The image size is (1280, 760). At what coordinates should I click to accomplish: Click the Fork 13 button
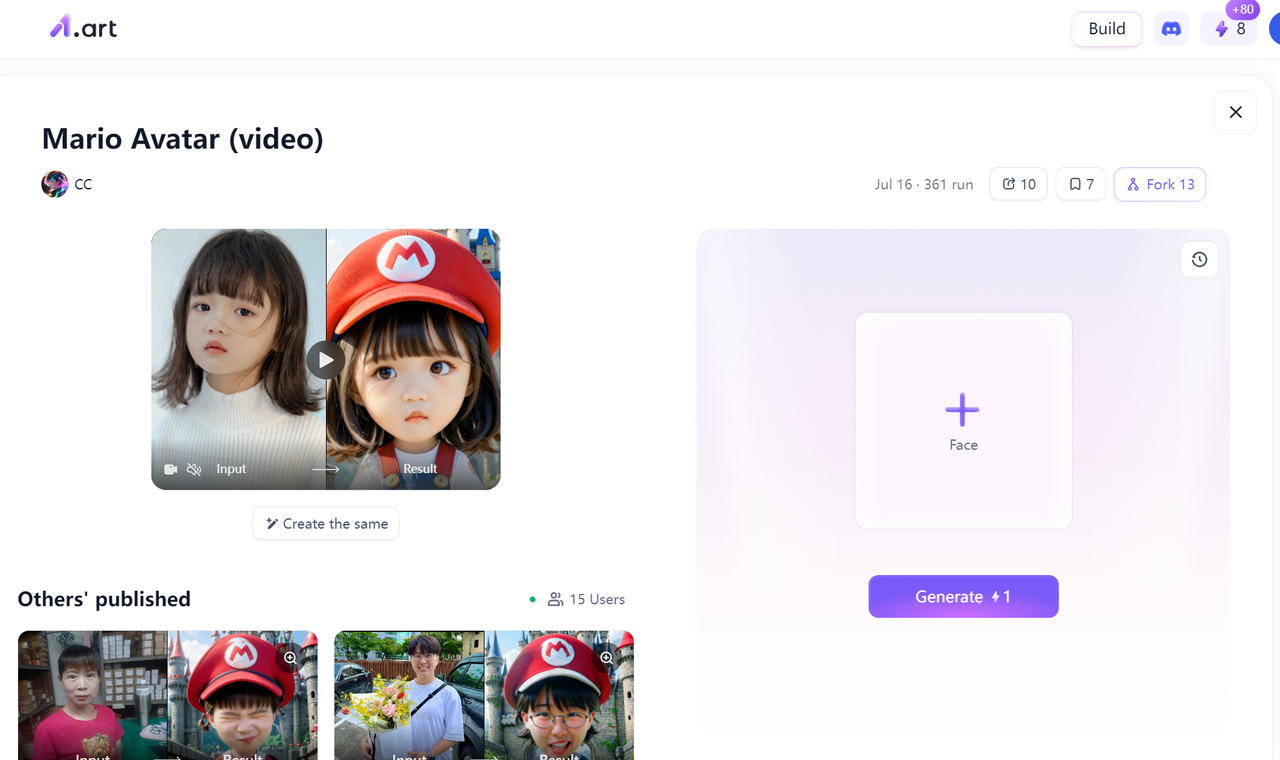[x=1160, y=184]
